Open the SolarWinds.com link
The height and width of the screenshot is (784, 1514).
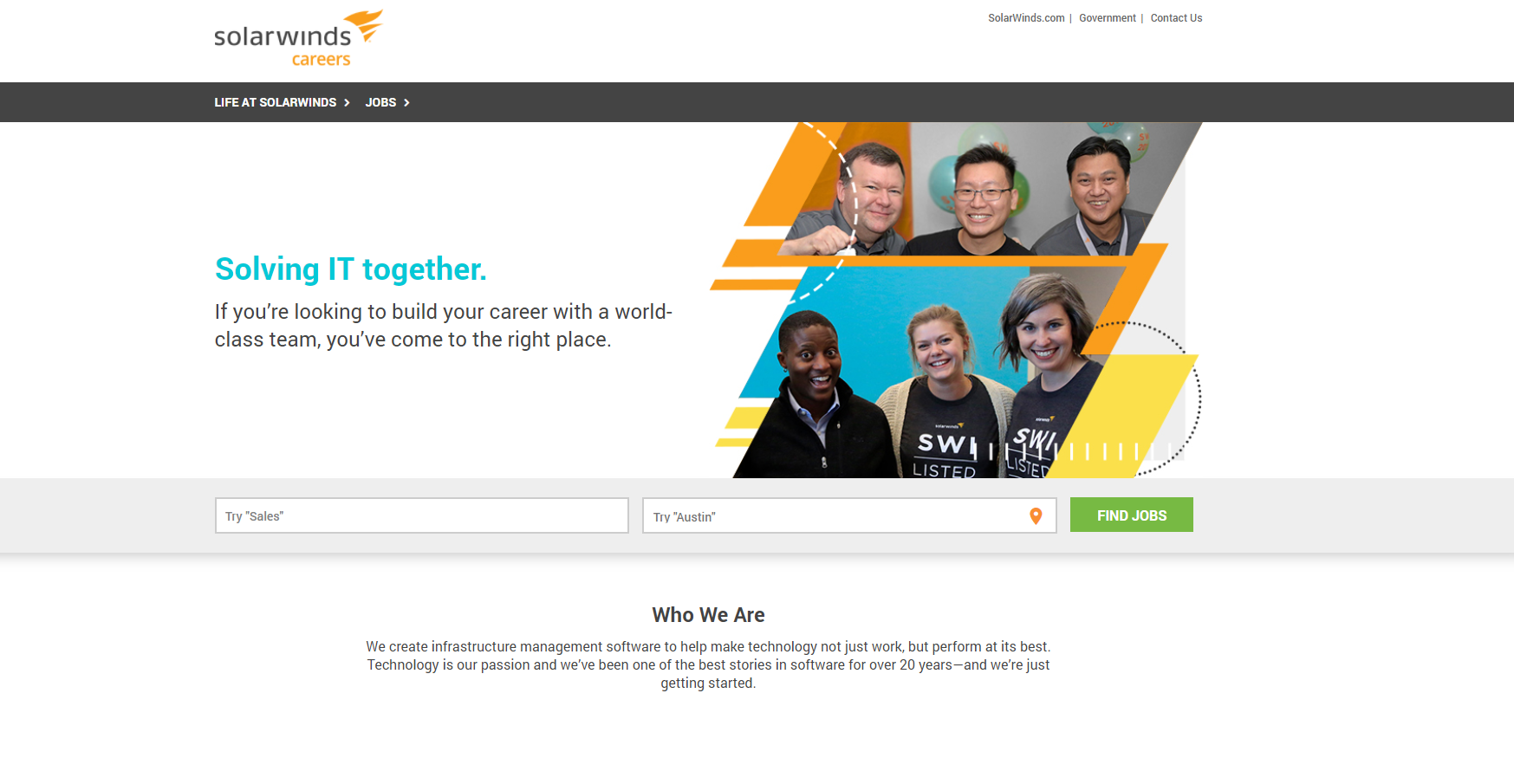(x=1026, y=18)
